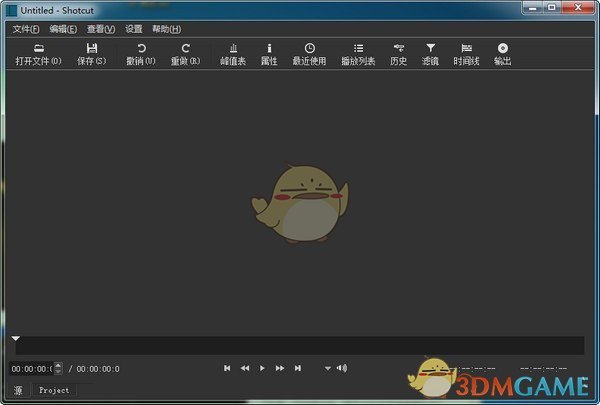Click the total duration text 00:00:00:0
Viewport: 600px width, 405px height.
(98, 369)
